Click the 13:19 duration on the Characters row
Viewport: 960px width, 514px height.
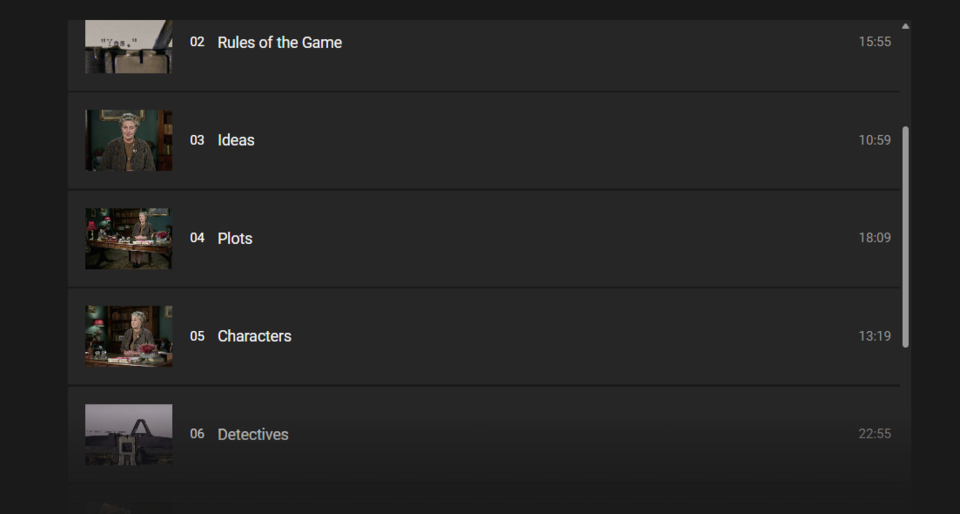click(x=874, y=336)
